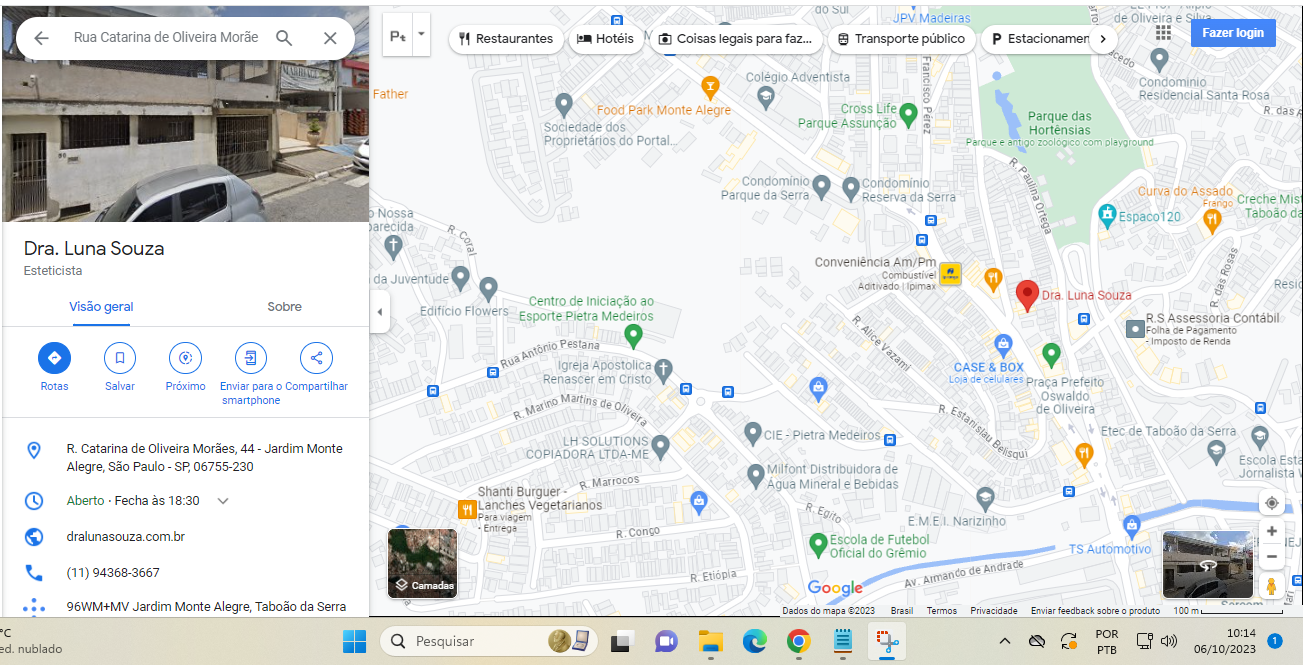The height and width of the screenshot is (665, 1303).
Task: Show hidden tray icons chevron
Action: tap(1004, 641)
